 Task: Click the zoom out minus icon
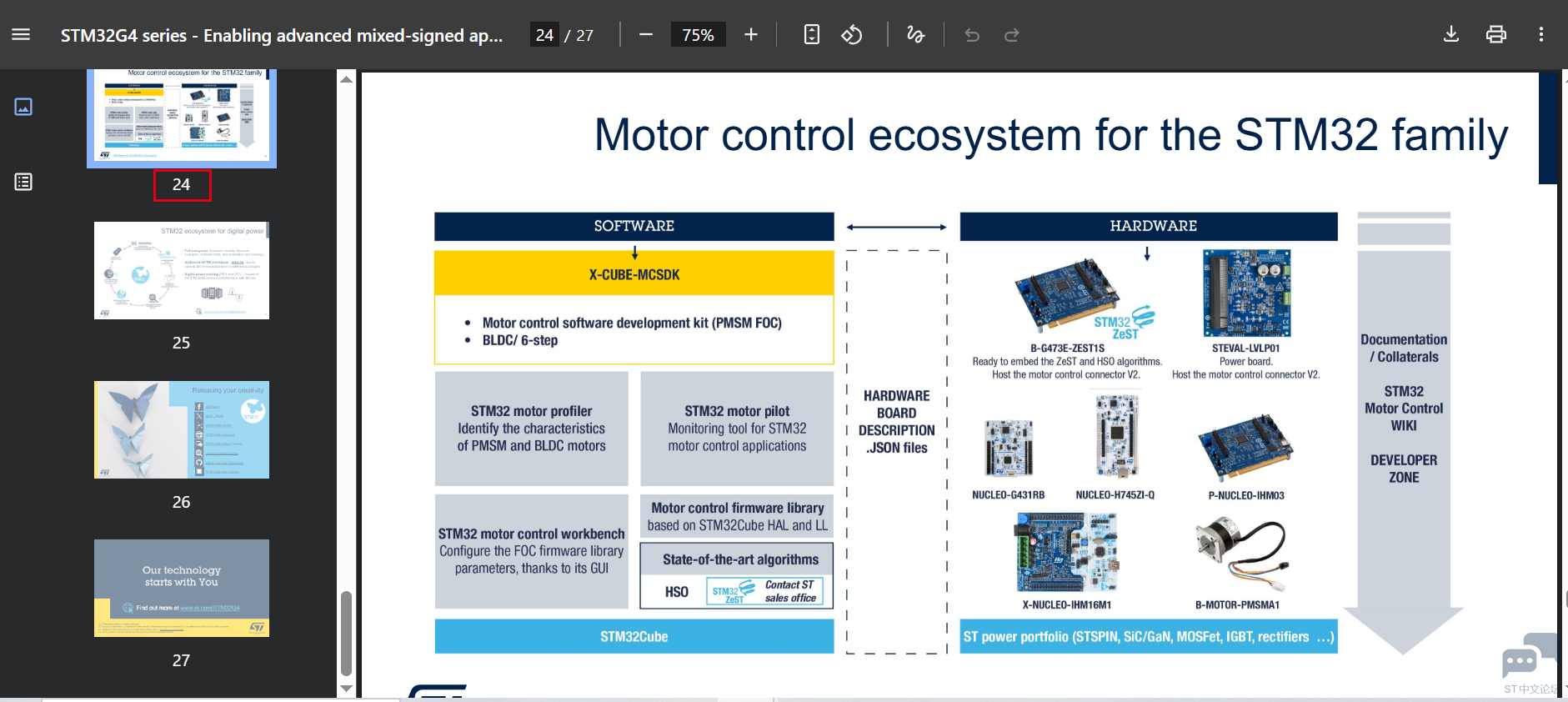646,34
